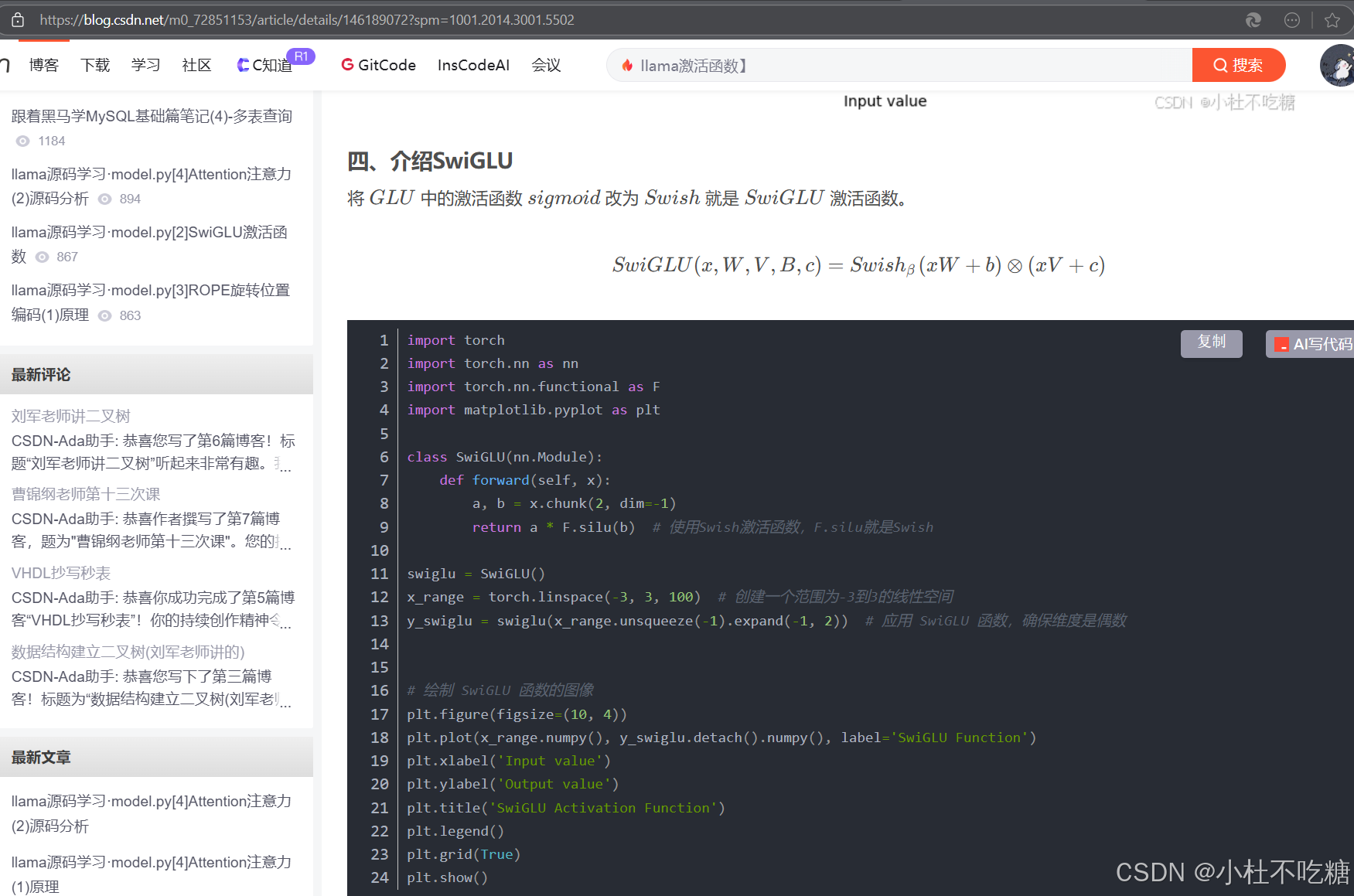Open 数据结构建立二叉树 comment link

tap(128, 652)
